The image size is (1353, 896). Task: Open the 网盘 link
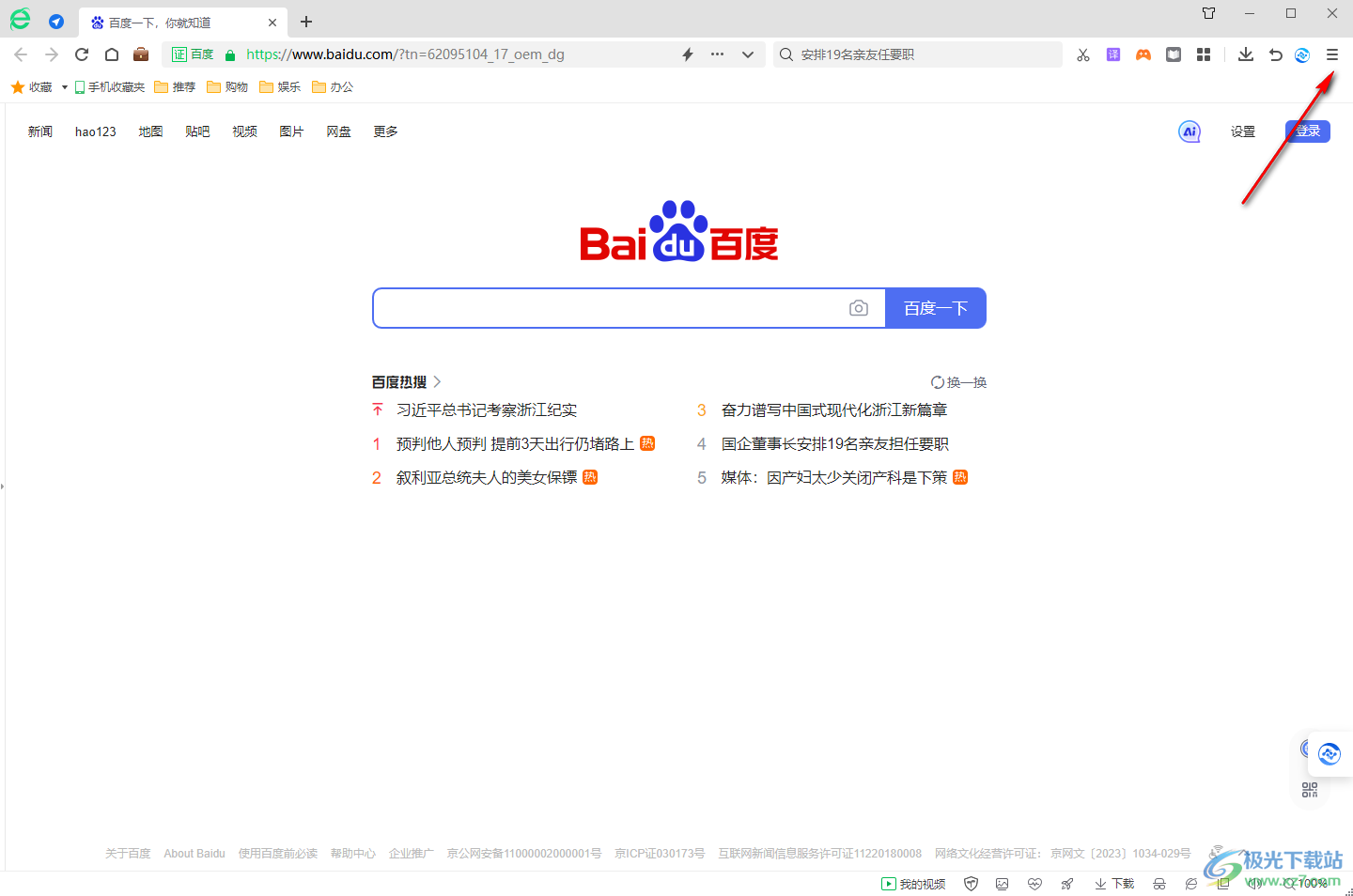point(338,131)
